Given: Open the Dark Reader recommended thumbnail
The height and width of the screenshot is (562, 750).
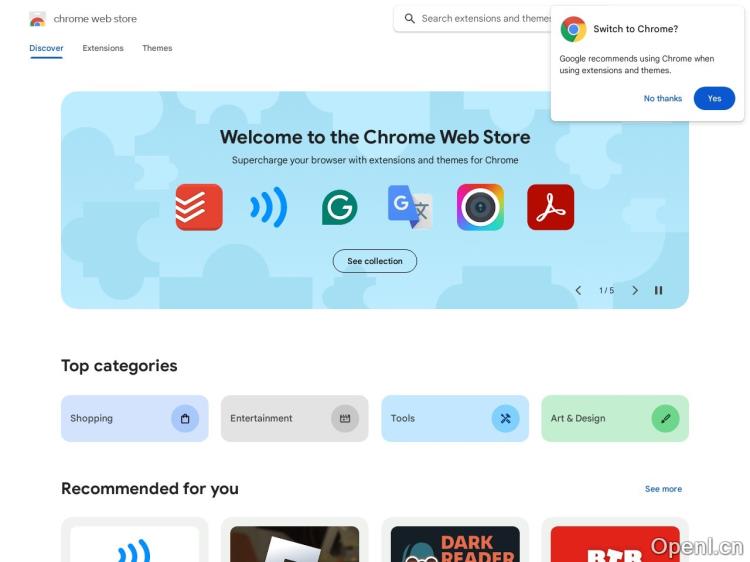Looking at the screenshot, I should 455,544.
